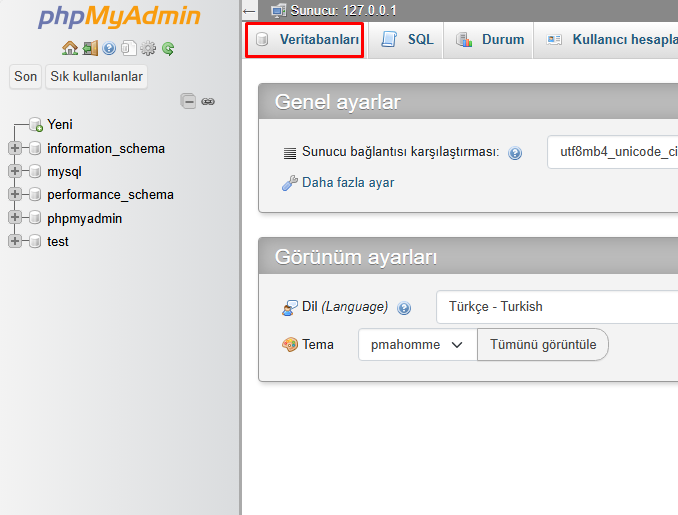This screenshot has height=515, width=678.
Task: Open the MySQL documentation pages icon
Action: click(x=128, y=48)
